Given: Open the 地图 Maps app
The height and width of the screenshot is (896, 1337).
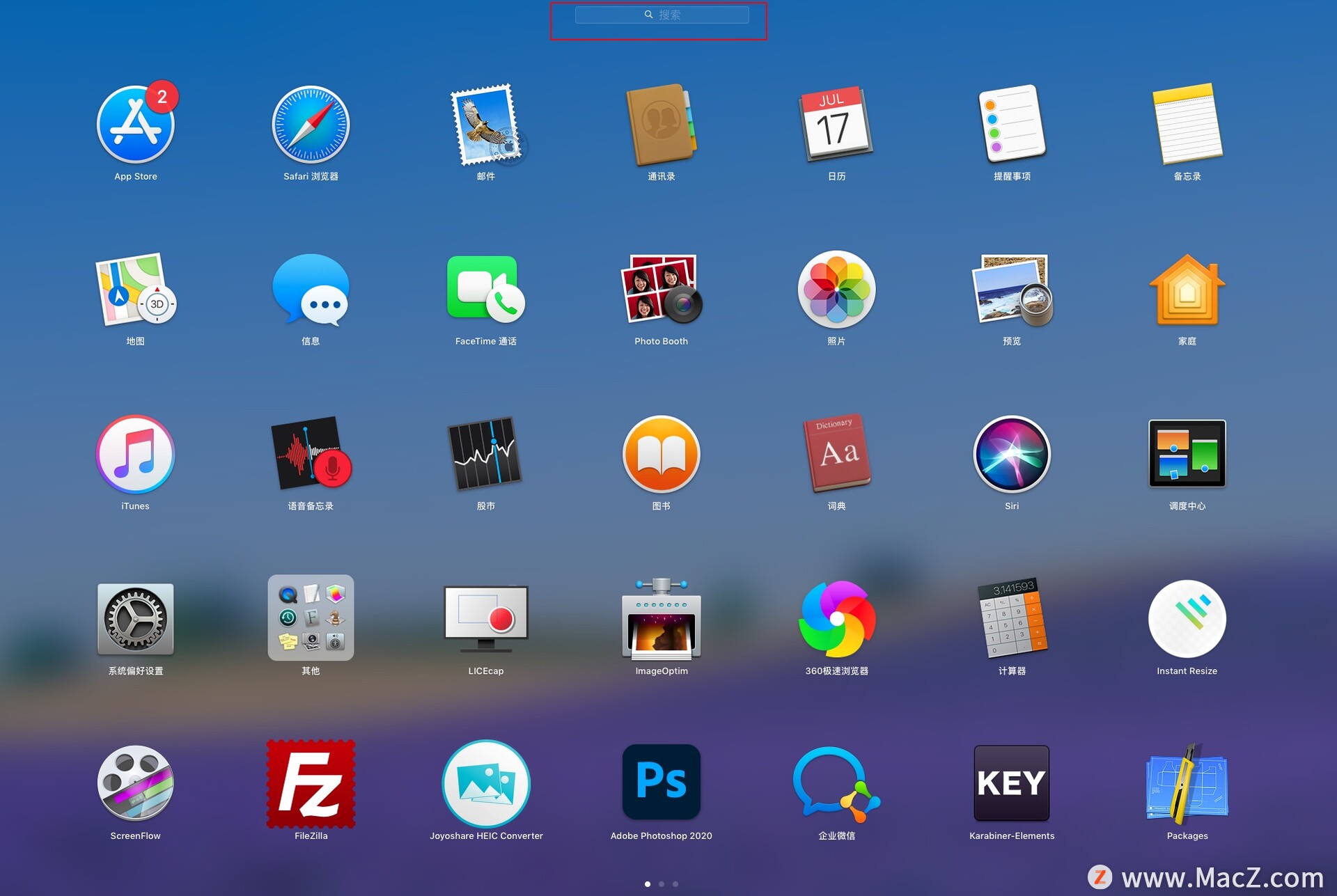Looking at the screenshot, I should [136, 290].
